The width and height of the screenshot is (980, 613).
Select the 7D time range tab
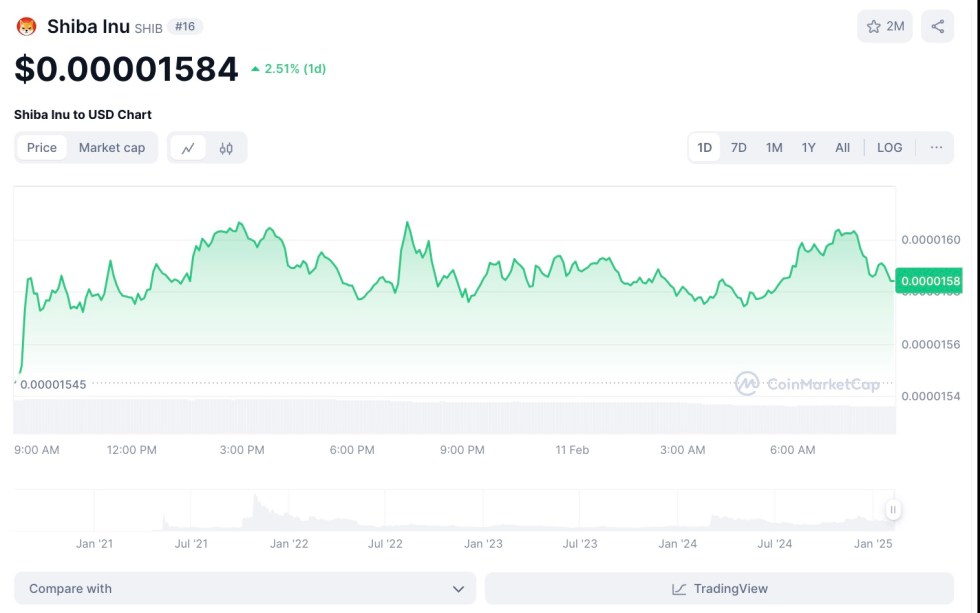click(739, 148)
